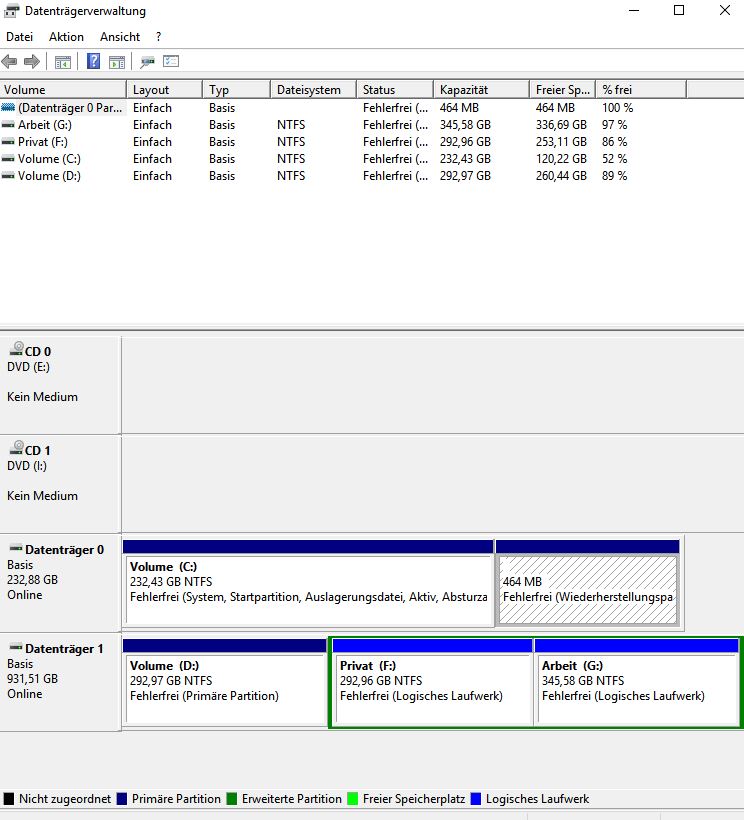The image size is (744, 820).
Task: Click the Datenträger 1 disk icon
Action: pos(16,647)
